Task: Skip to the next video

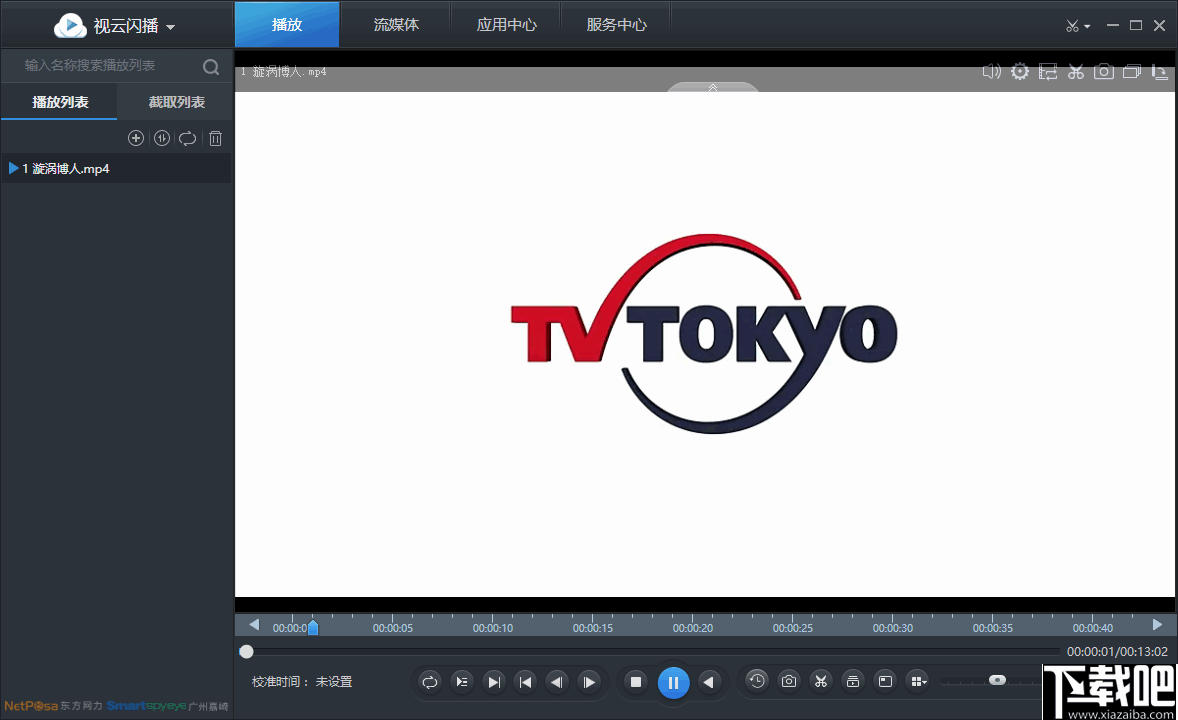Action: [x=494, y=682]
